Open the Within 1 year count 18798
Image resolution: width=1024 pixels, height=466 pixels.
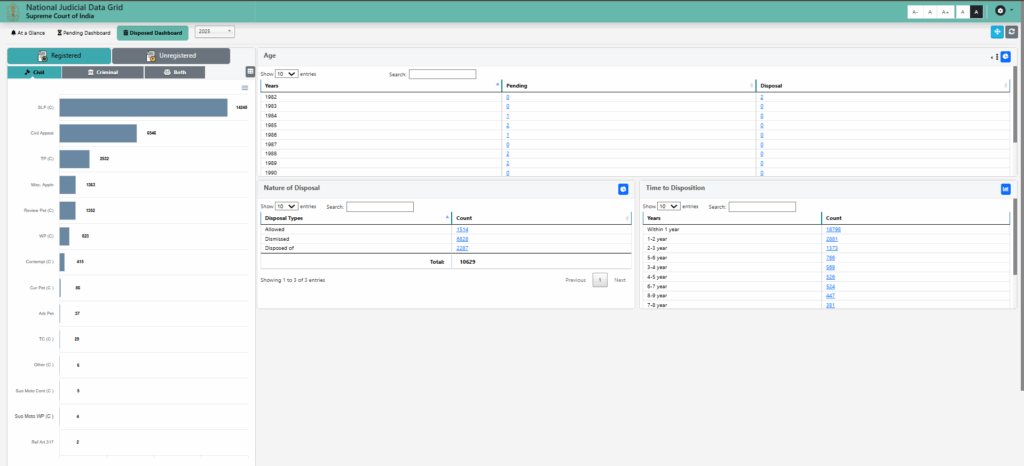coord(833,230)
